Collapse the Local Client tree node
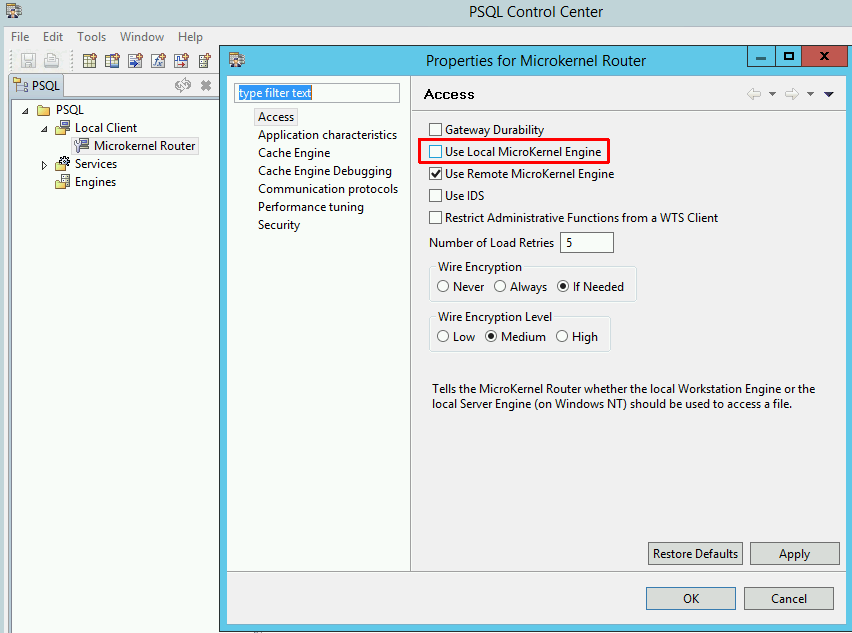852x633 pixels. point(44,129)
